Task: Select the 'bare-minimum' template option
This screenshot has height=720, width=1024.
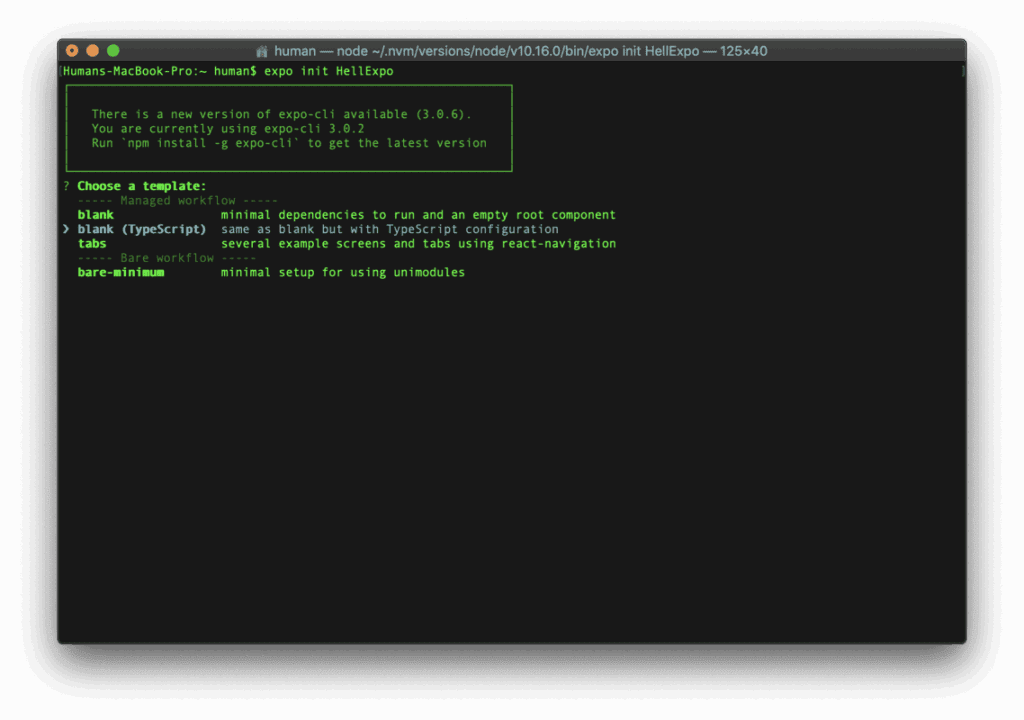Action: pyautogui.click(x=120, y=272)
